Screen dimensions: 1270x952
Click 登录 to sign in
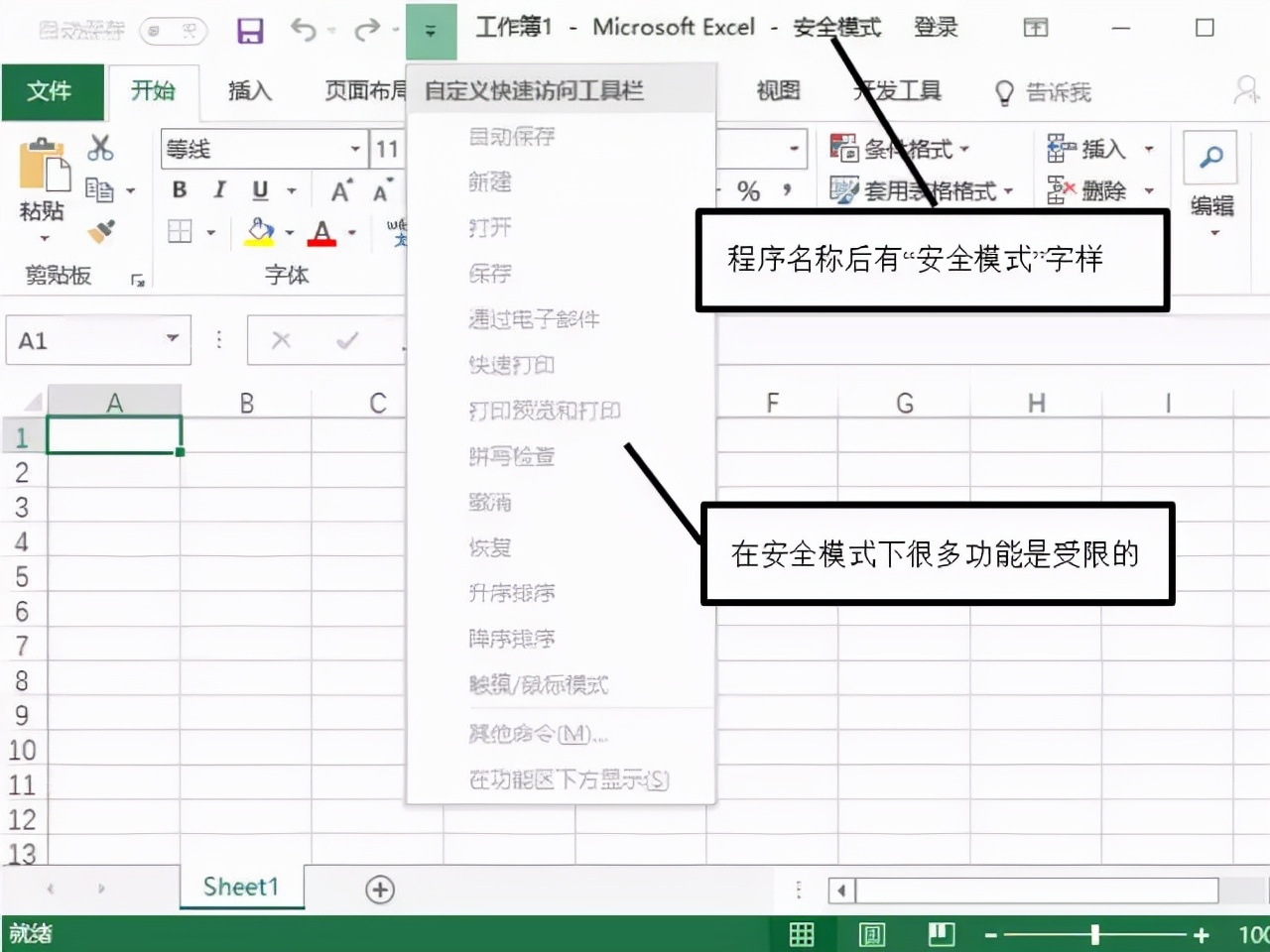pos(936,28)
